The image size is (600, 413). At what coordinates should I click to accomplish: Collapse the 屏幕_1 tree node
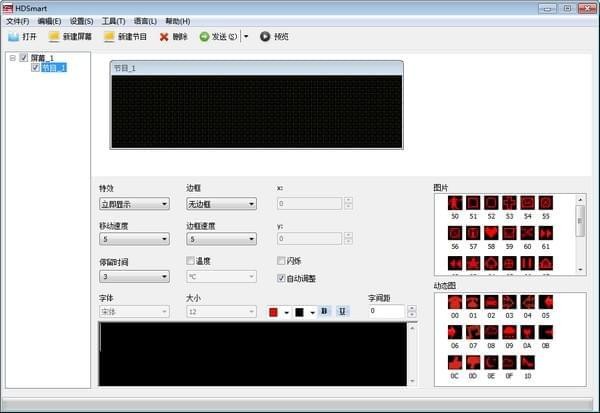click(12, 58)
